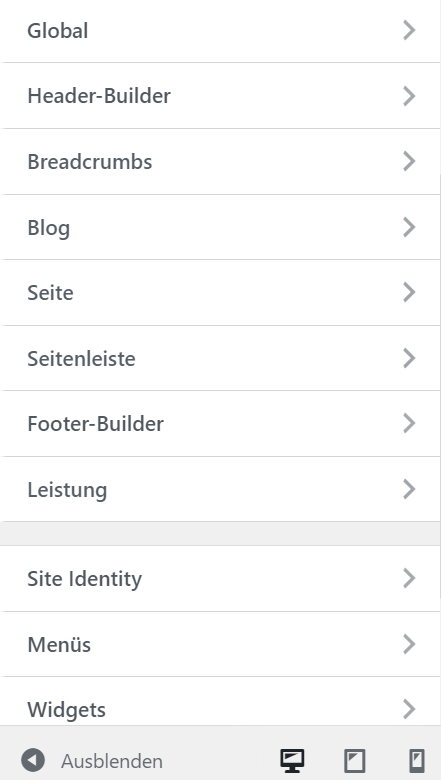The image size is (441, 780).
Task: Open the Footer-Builder panel
Action: tap(220, 424)
